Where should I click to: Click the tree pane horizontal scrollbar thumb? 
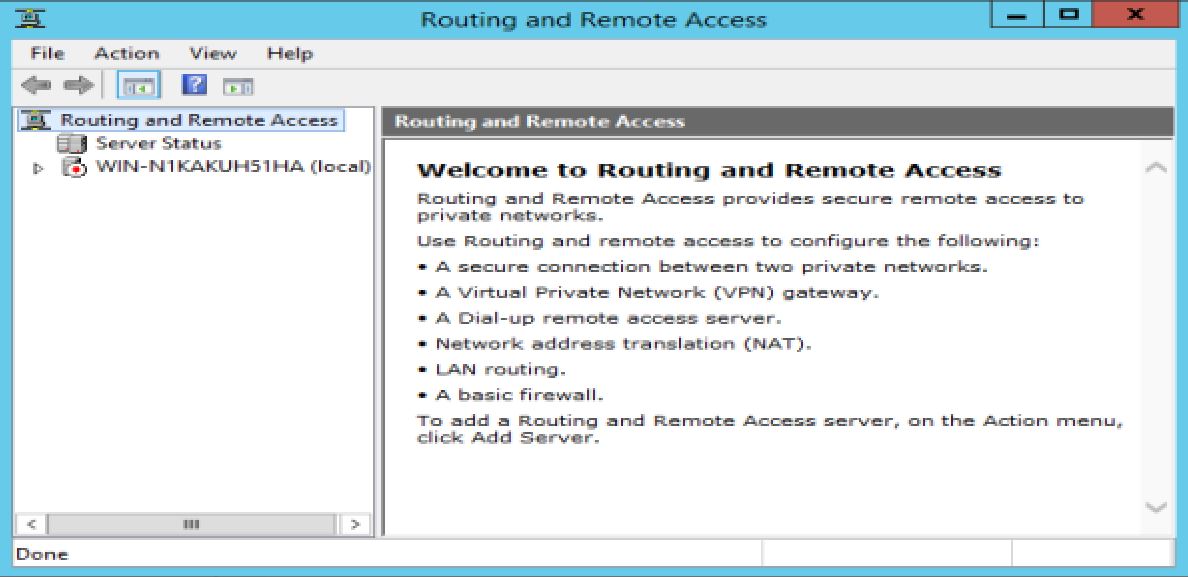pyautogui.click(x=191, y=523)
